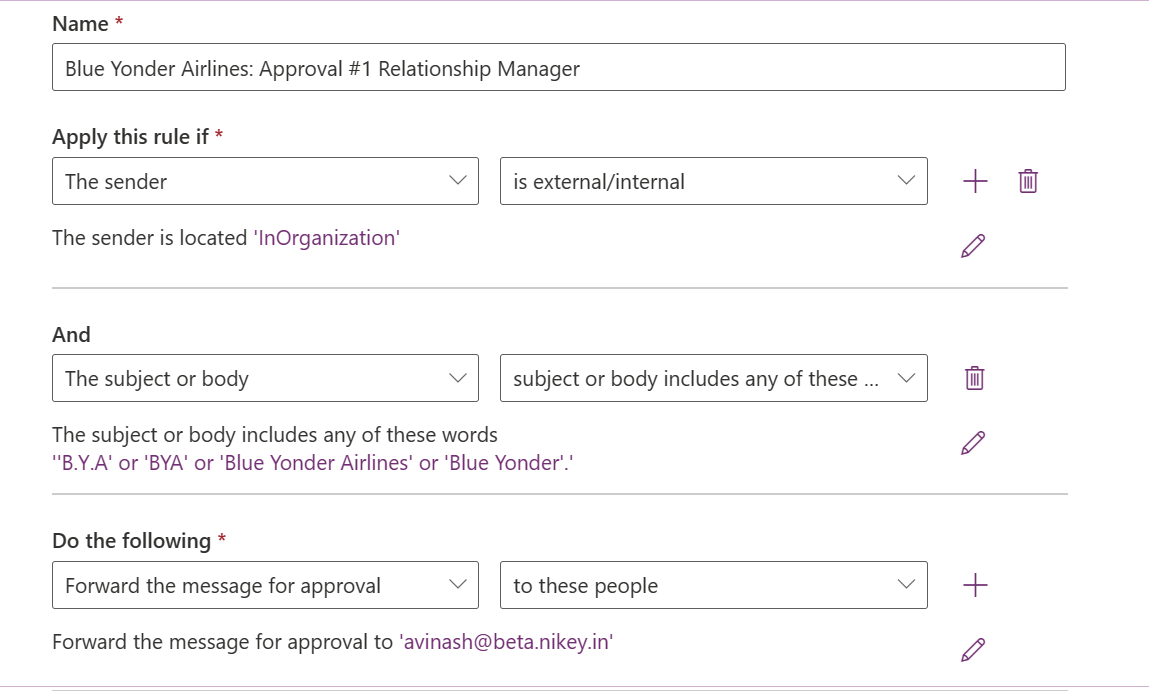Edit the subject or body words list
This screenshot has height=691, width=1149.
click(972, 442)
